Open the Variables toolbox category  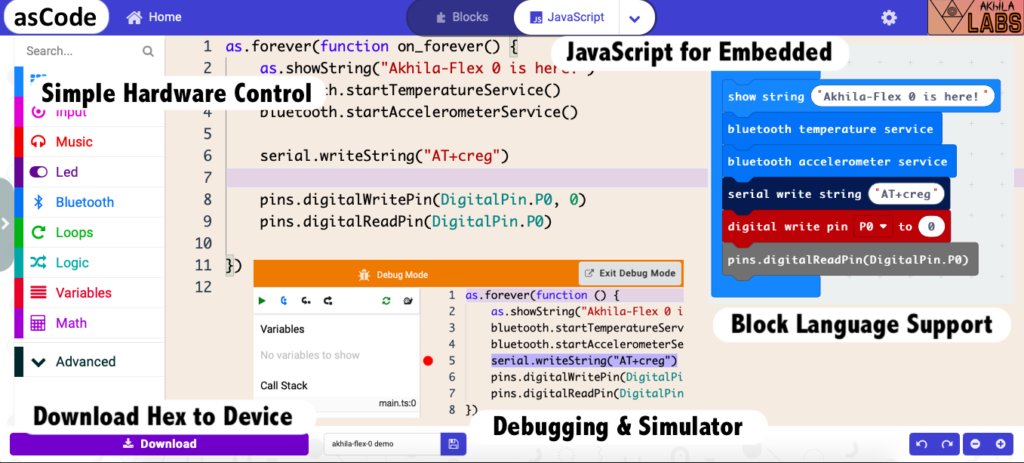pyautogui.click(x=89, y=293)
